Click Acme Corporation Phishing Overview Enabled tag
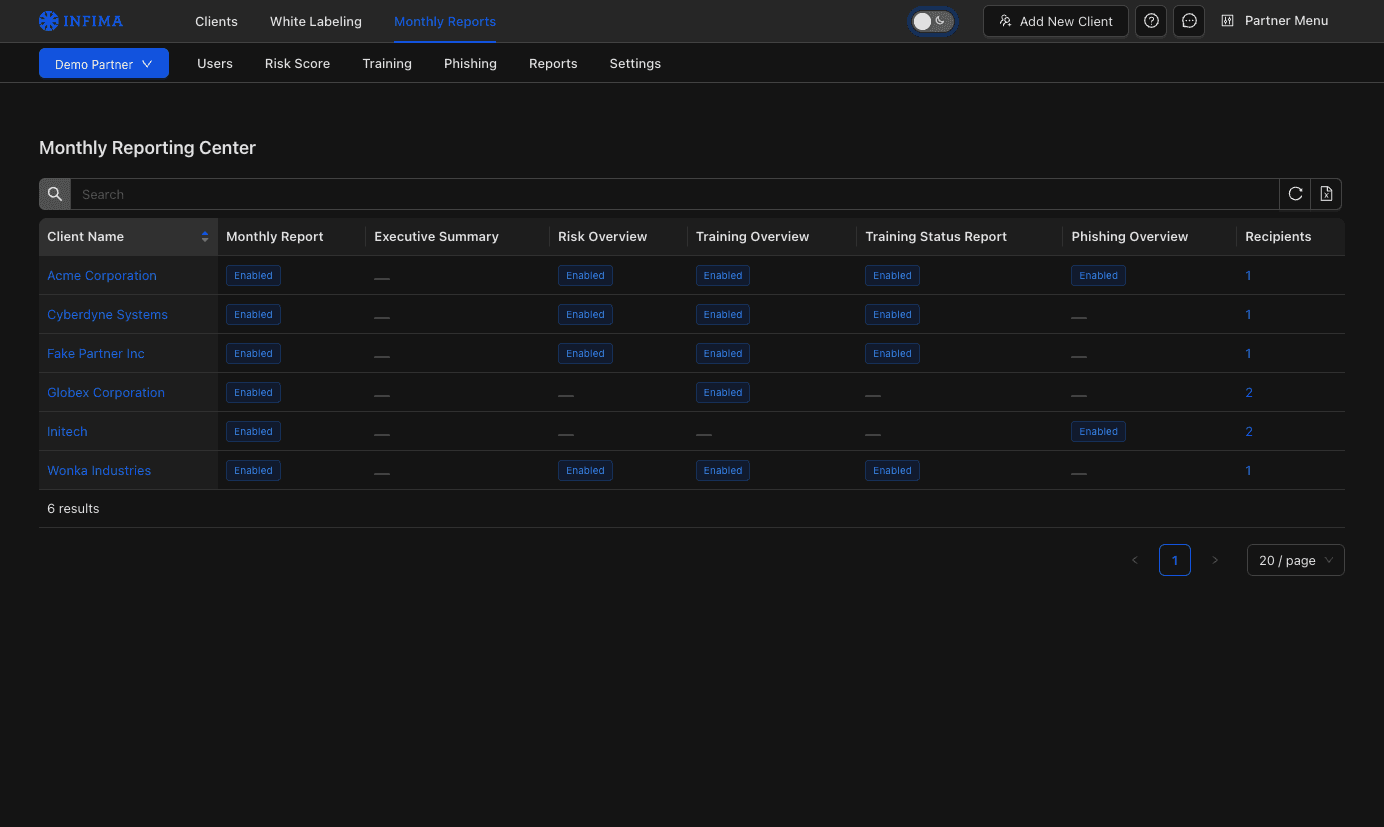Viewport: 1384px width, 827px height. point(1098,275)
